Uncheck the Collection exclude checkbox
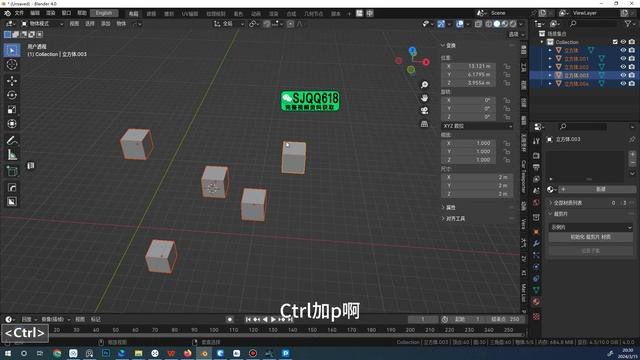Image resolution: width=640 pixels, height=360 pixels. pos(615,42)
